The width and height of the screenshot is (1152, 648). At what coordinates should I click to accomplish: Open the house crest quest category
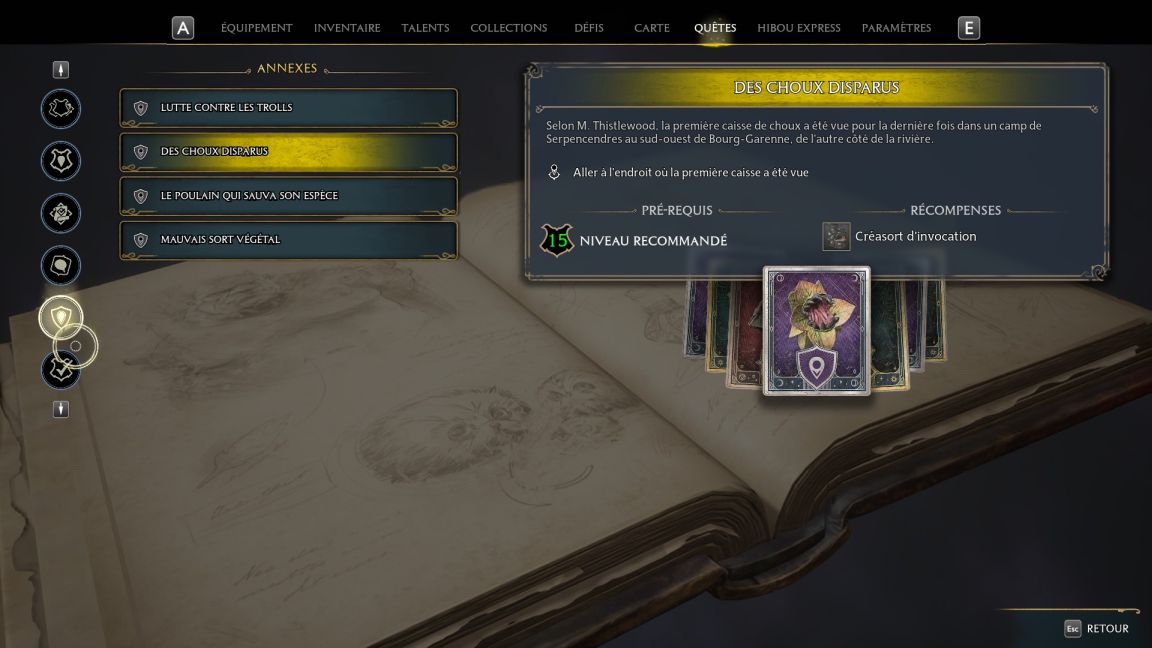[x=61, y=161]
